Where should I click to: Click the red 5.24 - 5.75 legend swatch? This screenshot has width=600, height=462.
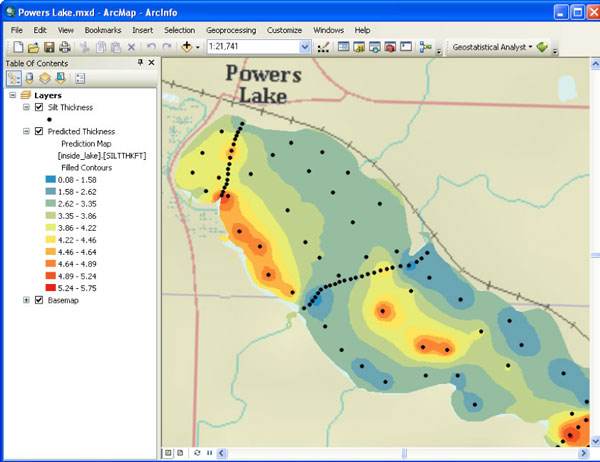pos(50,286)
